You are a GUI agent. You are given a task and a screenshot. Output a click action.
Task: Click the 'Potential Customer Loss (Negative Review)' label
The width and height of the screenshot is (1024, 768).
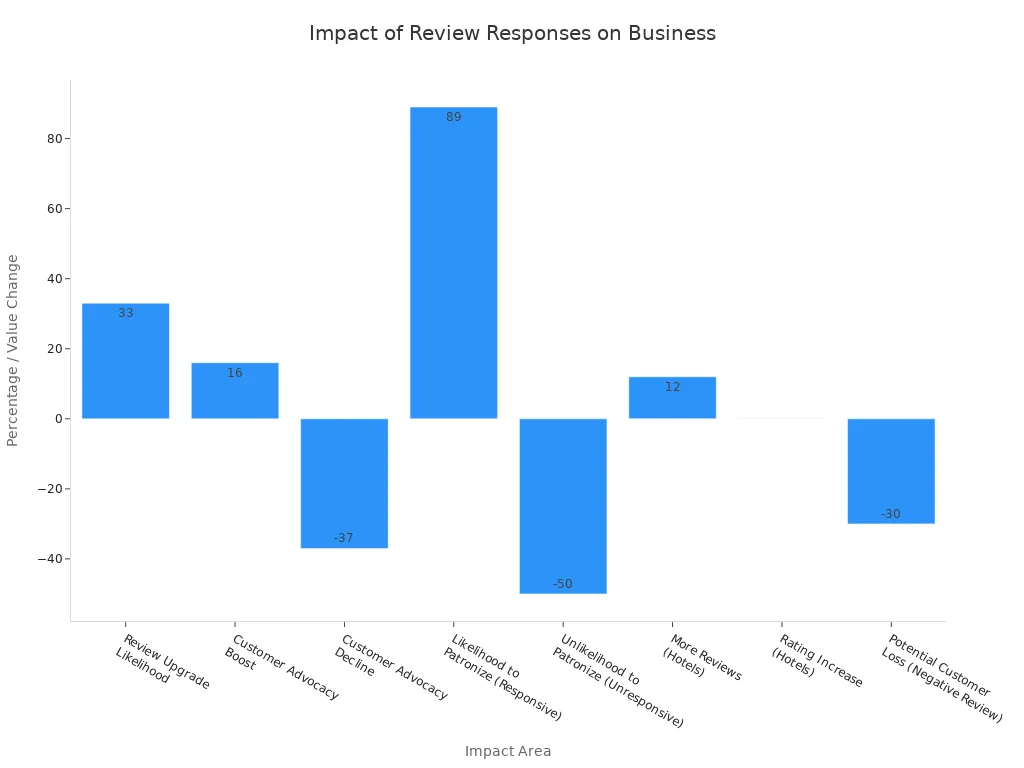tap(941, 678)
